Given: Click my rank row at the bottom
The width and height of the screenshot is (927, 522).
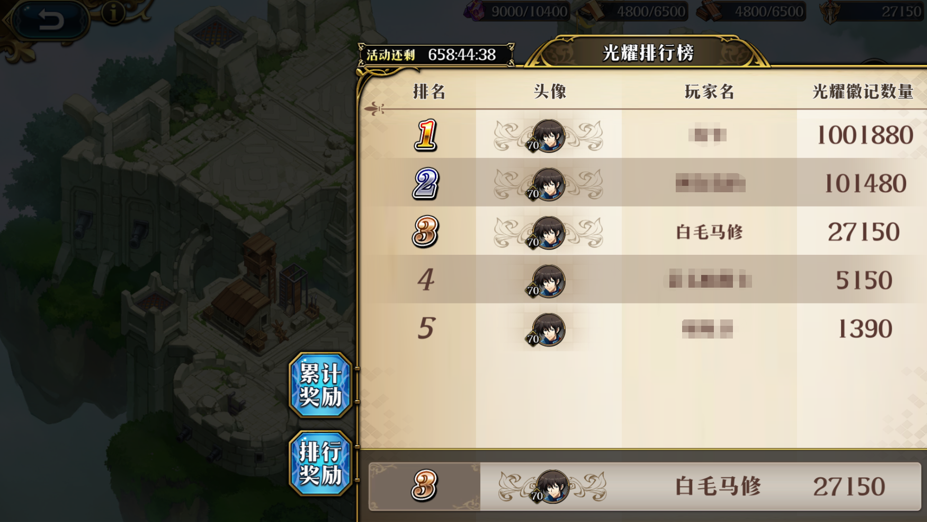Looking at the screenshot, I should [644, 487].
